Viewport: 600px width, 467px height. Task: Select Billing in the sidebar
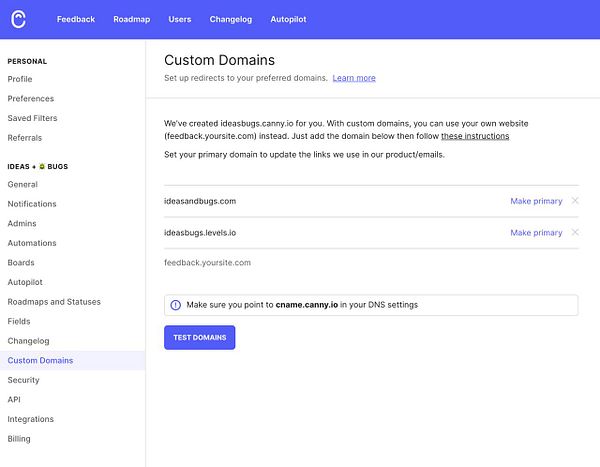(19, 439)
